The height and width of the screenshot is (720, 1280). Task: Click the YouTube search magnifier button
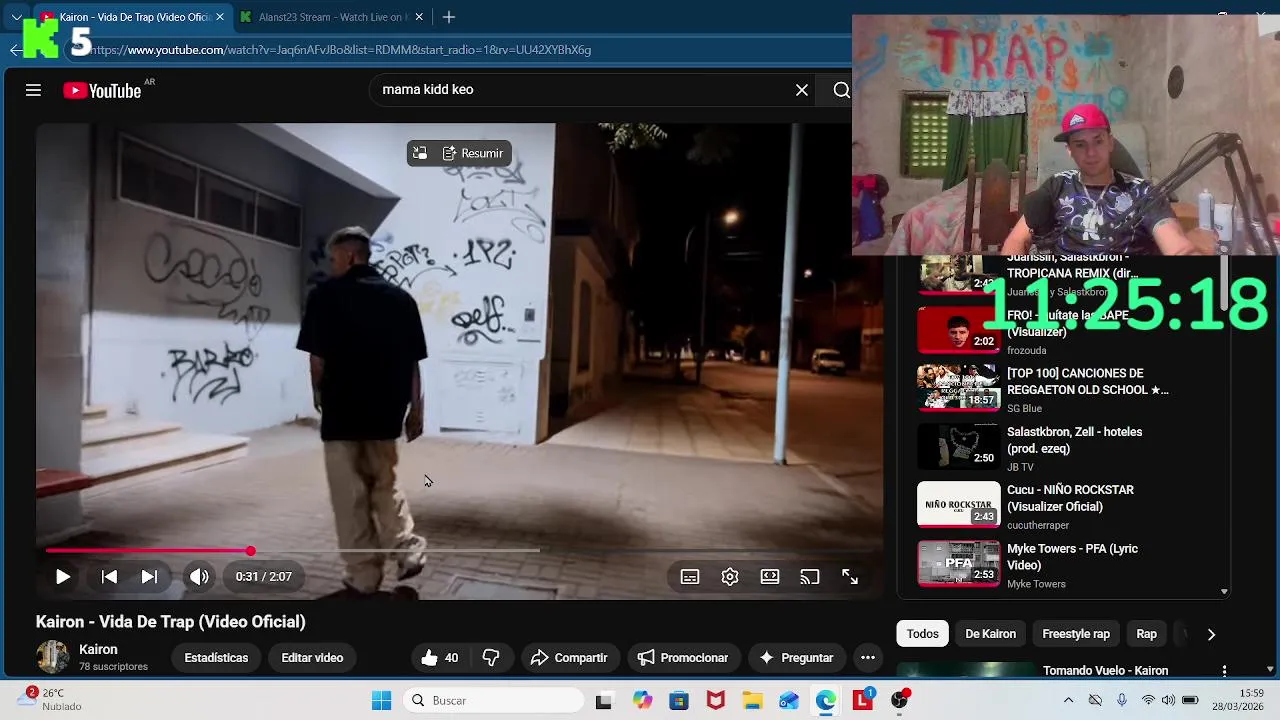coord(841,90)
